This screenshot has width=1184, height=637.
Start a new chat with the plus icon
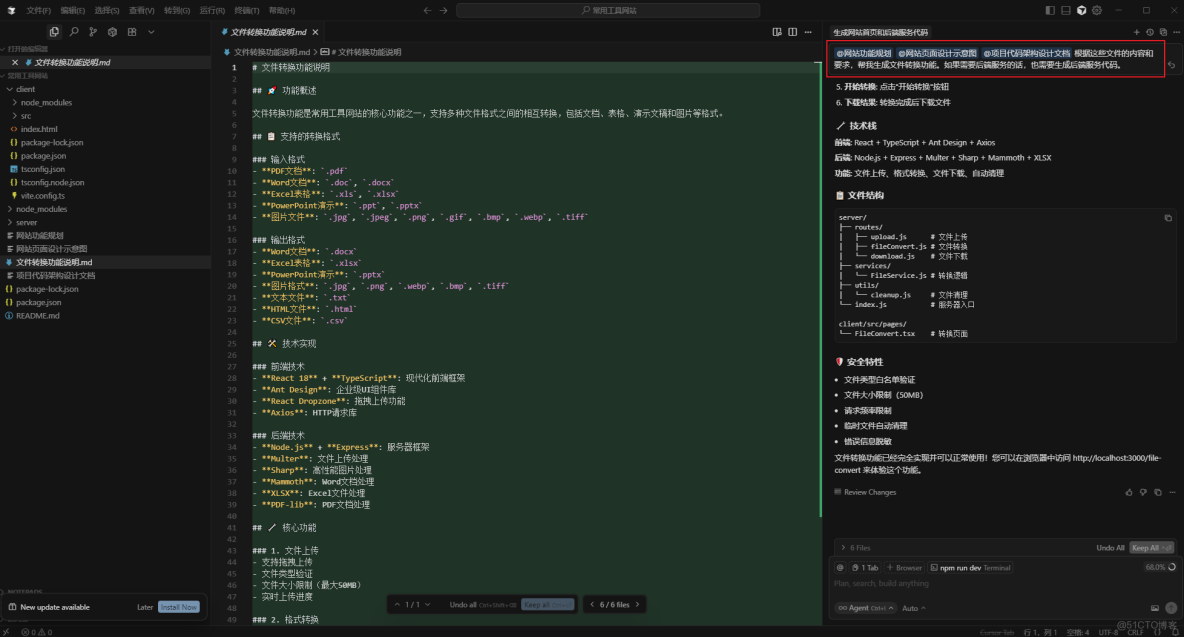point(1136,31)
